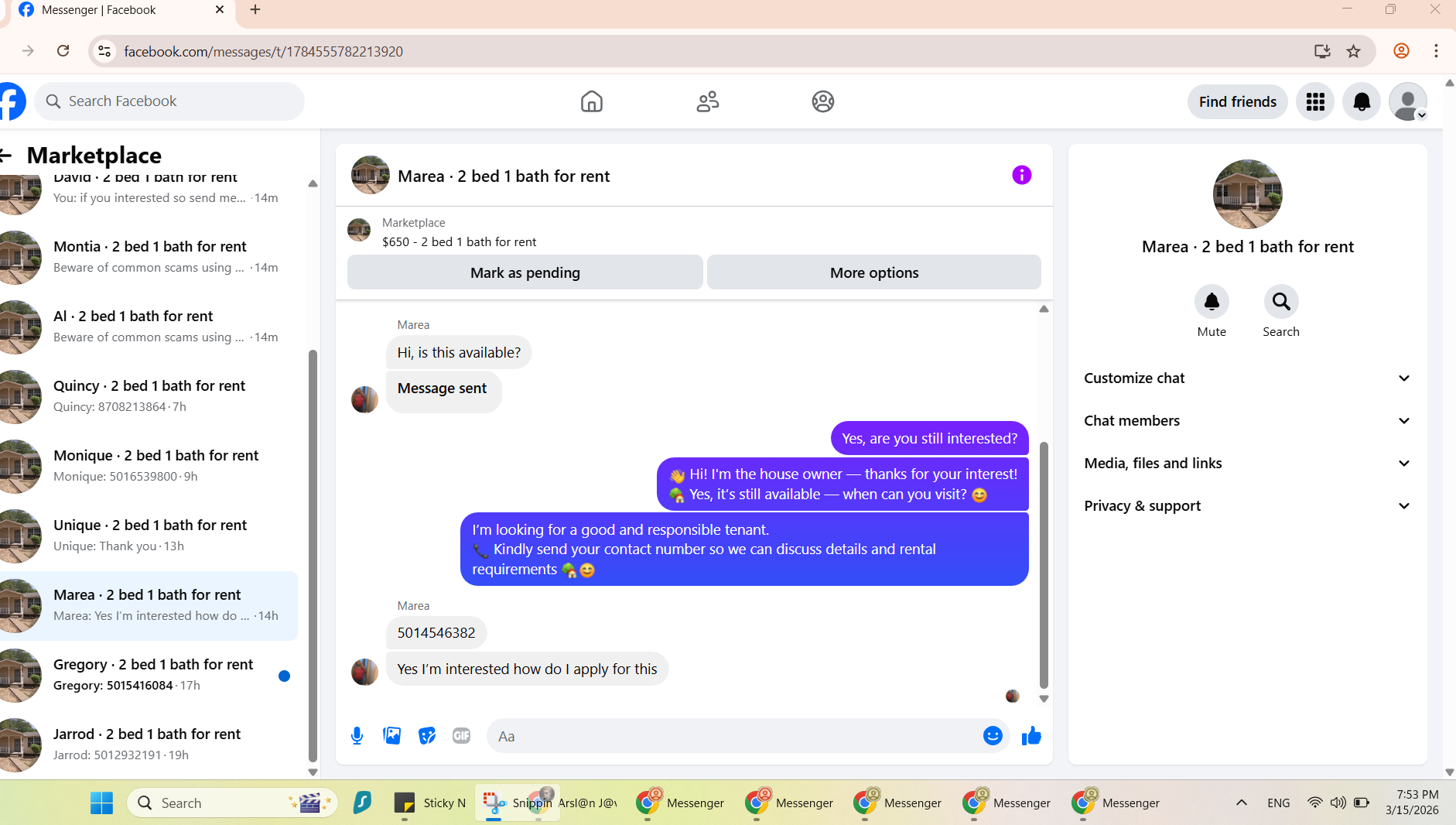Mute this conversation using the bell icon
Viewport: 1456px width, 825px height.
[x=1212, y=301]
